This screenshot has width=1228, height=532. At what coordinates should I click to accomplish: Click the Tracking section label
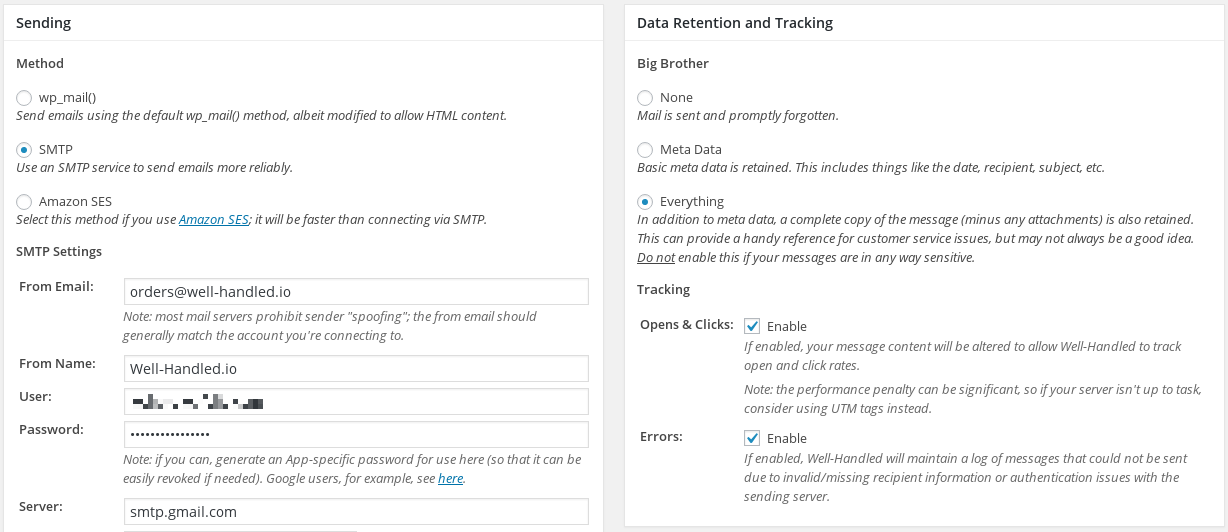click(664, 289)
